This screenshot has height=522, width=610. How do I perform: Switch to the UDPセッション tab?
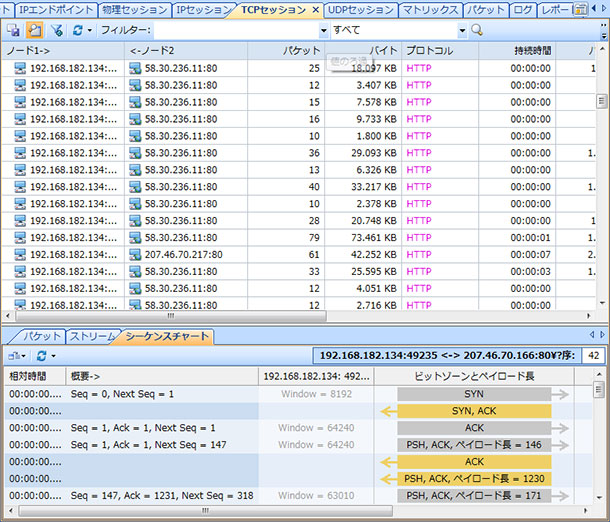[x=362, y=10]
